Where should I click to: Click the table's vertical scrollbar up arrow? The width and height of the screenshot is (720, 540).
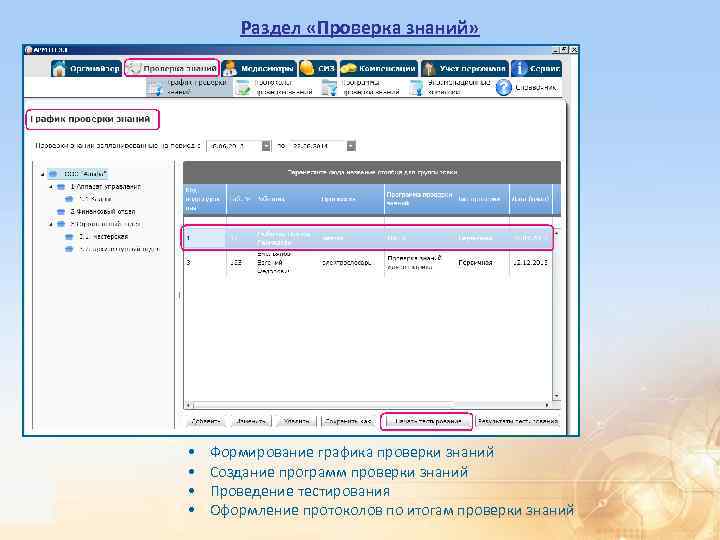556,233
